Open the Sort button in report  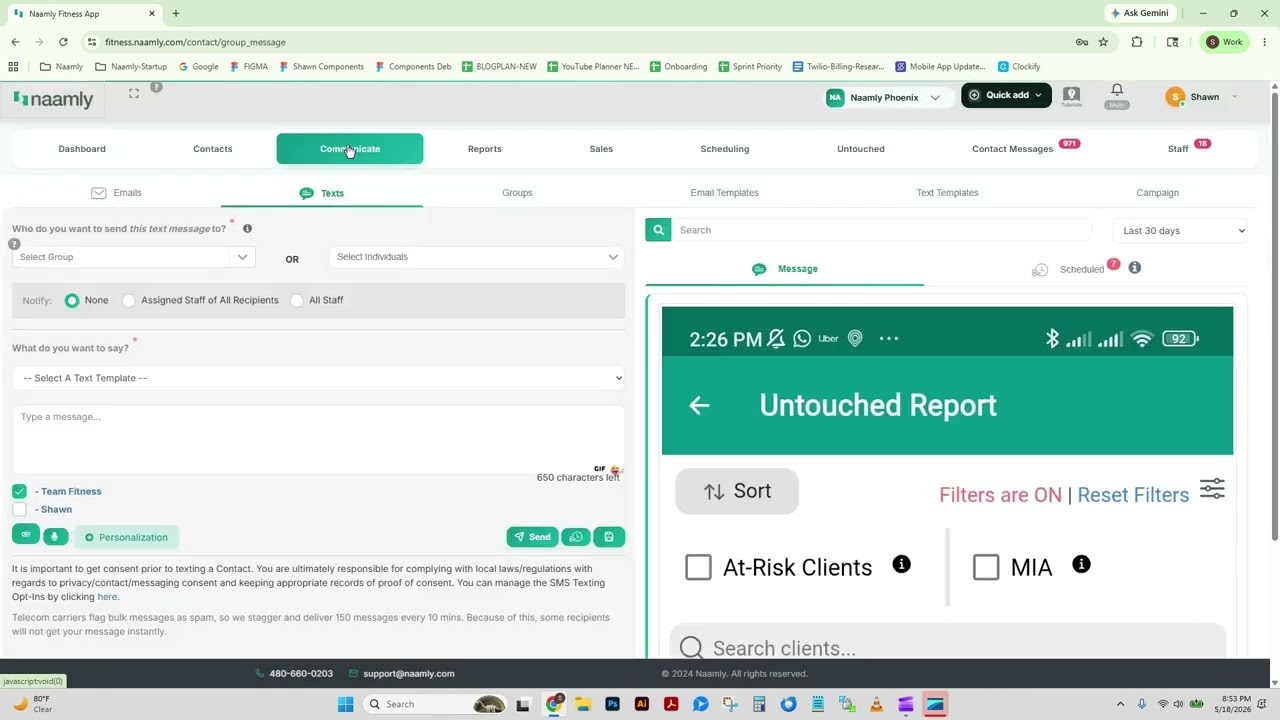click(737, 491)
